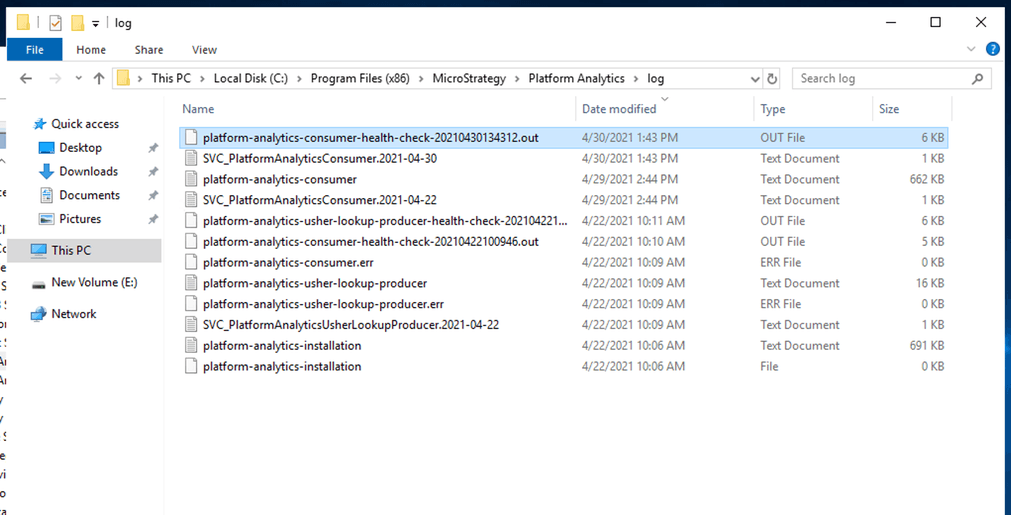Select platform-analytics-installation 691 KB text document

564,345
